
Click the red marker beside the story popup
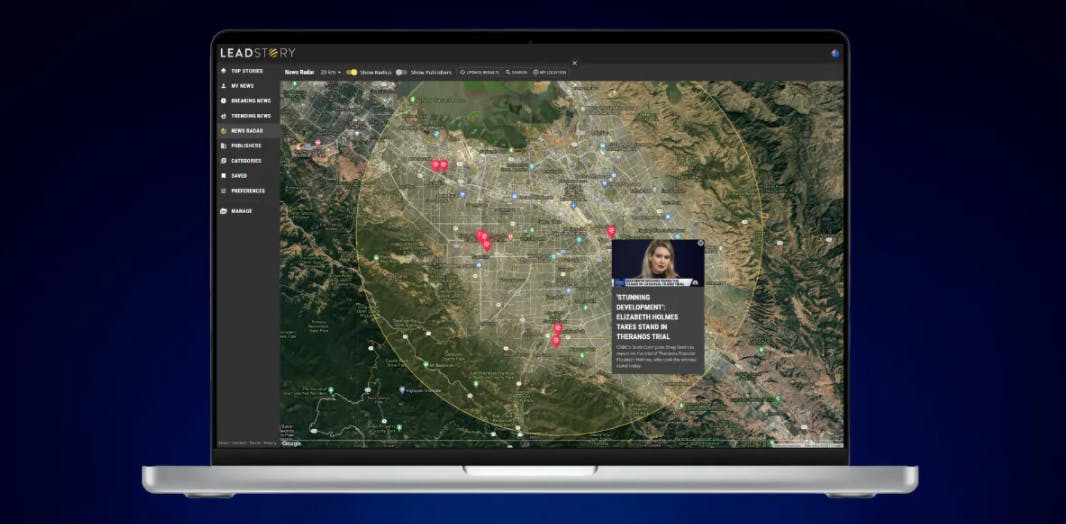[x=611, y=232]
